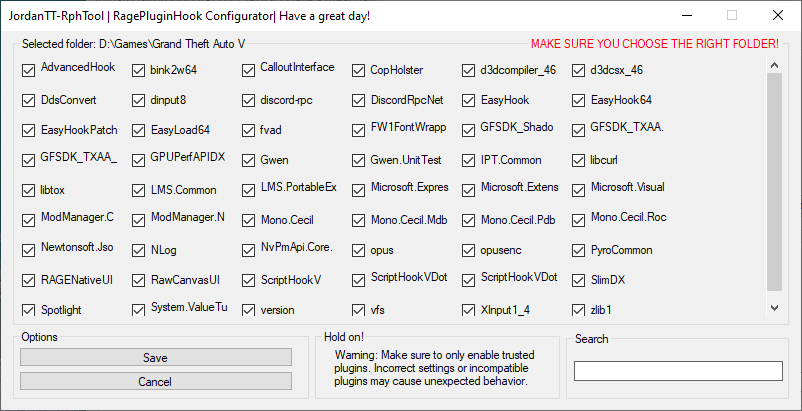The image size is (802, 411).
Task: Uncheck the XInput1_4 checkbox
Action: (x=469, y=310)
